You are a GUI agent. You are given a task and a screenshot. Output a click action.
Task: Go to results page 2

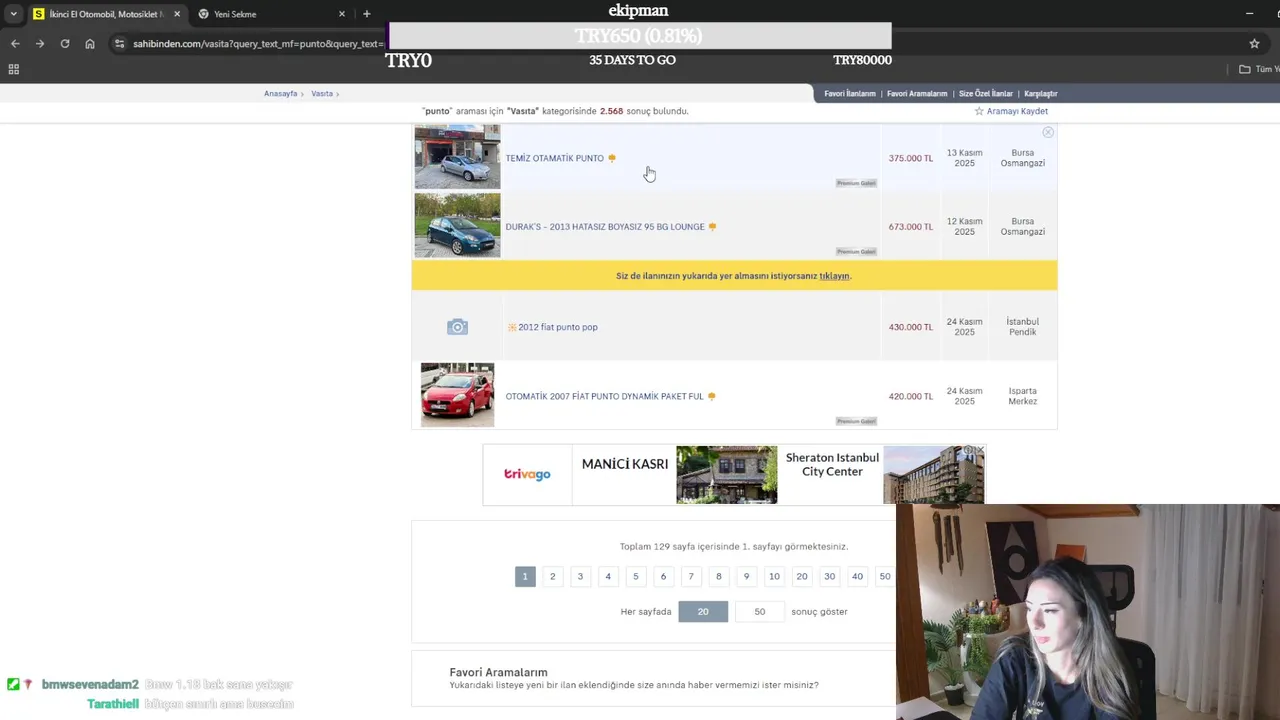[x=552, y=577]
